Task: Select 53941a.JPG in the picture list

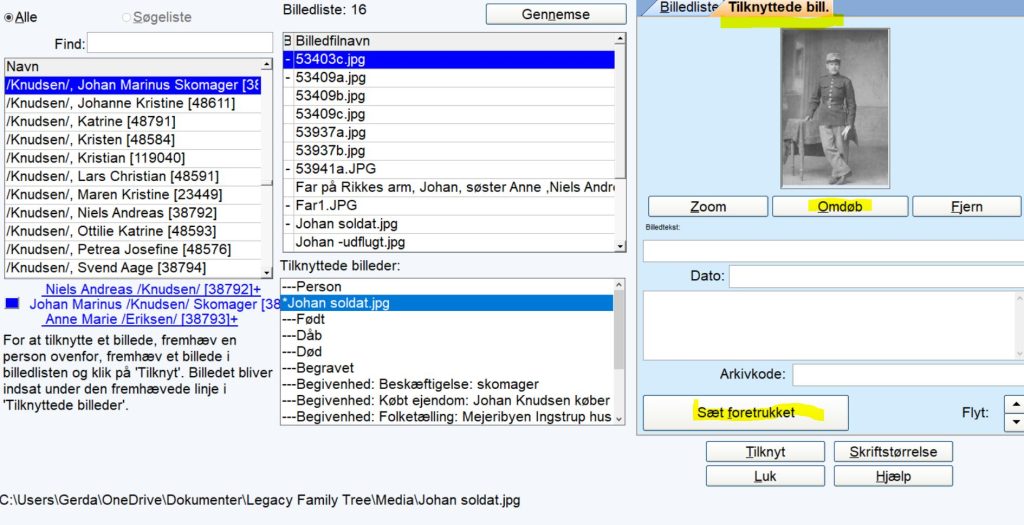Action: [x=449, y=169]
